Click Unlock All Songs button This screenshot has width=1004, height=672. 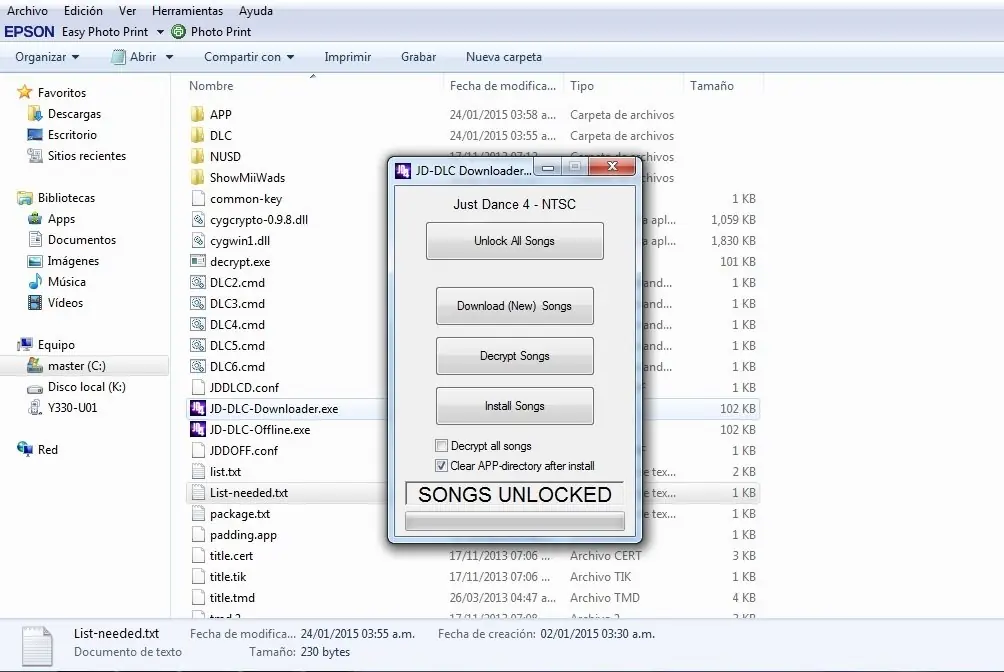[515, 241]
